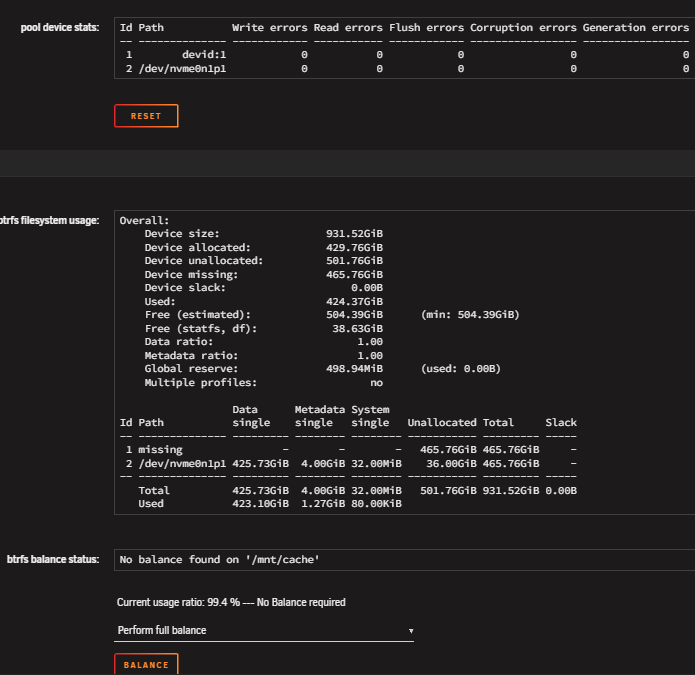
Task: Click the pool device stats label
Action: point(60,27)
